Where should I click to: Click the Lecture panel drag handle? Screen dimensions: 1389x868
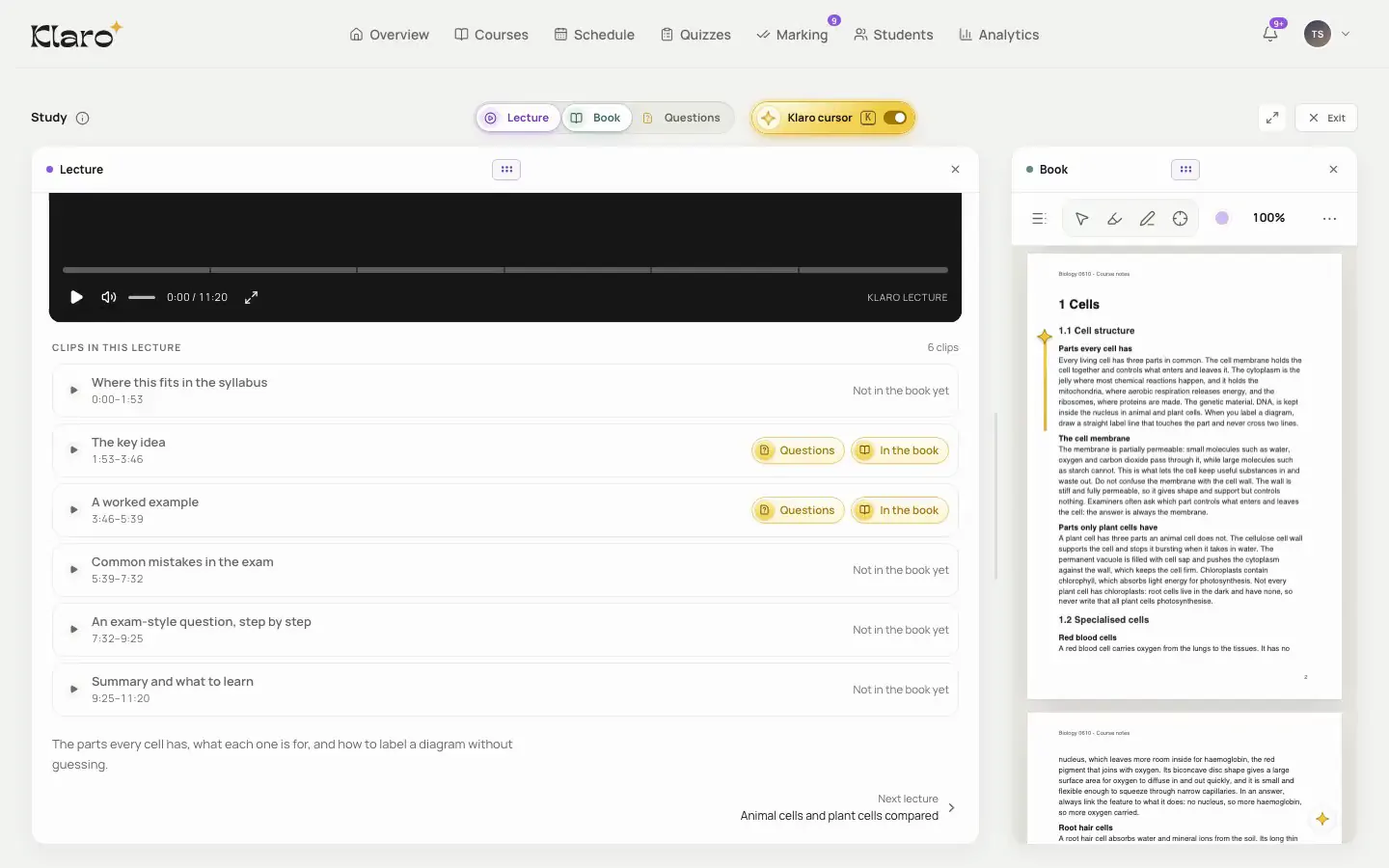(x=506, y=170)
